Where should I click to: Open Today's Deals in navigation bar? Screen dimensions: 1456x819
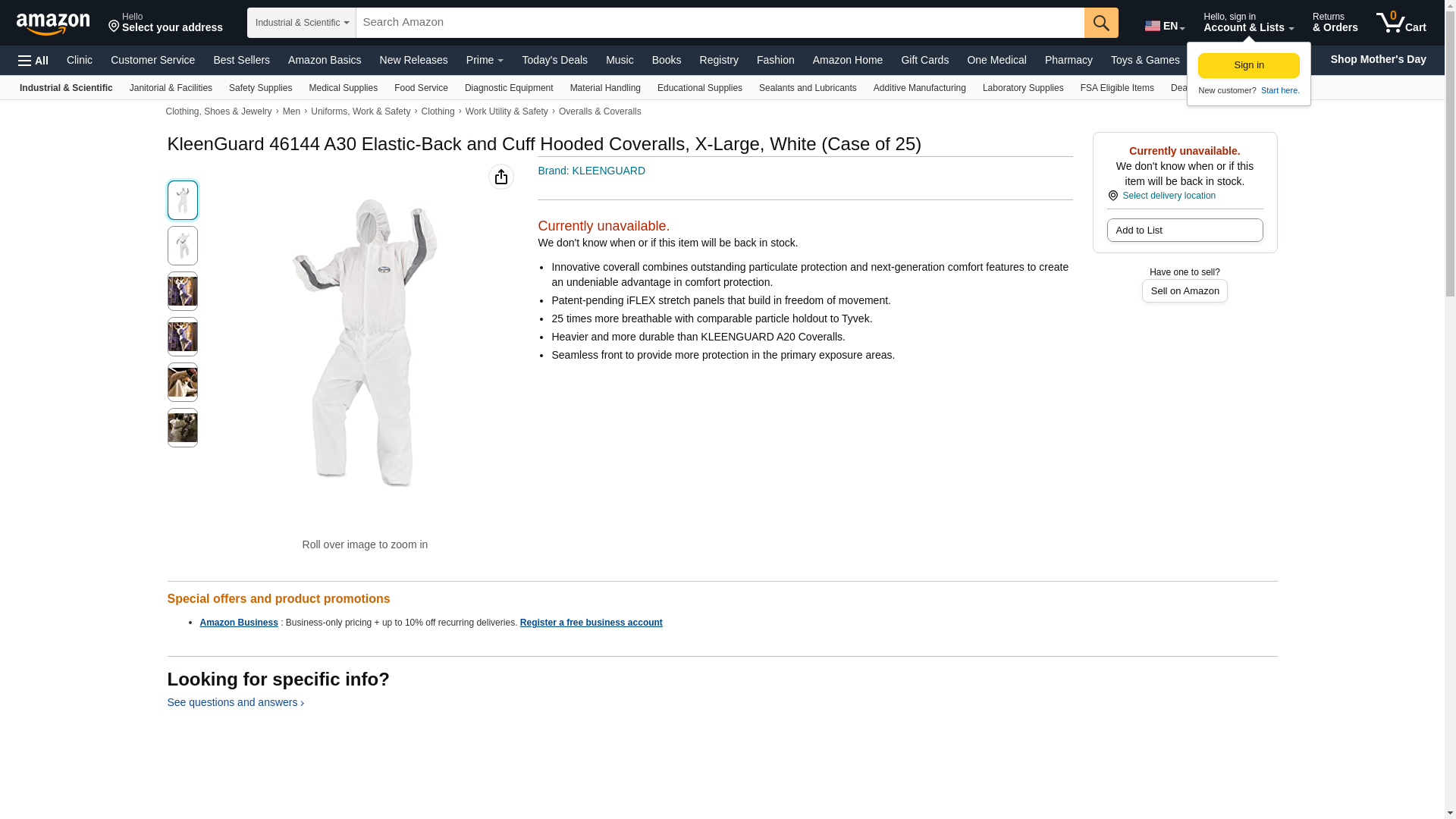click(x=554, y=60)
